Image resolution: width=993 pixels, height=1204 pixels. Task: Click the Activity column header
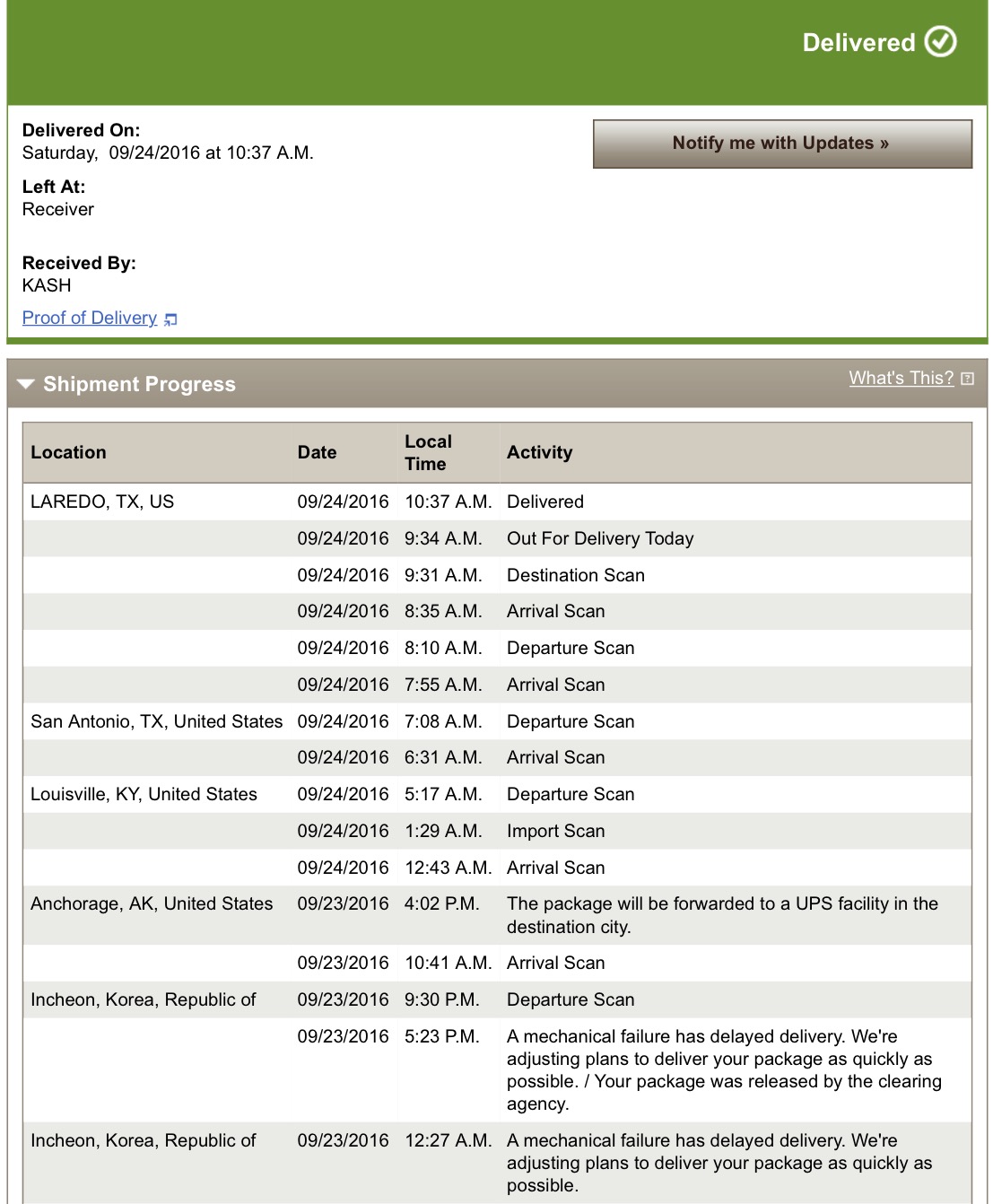[x=539, y=452]
